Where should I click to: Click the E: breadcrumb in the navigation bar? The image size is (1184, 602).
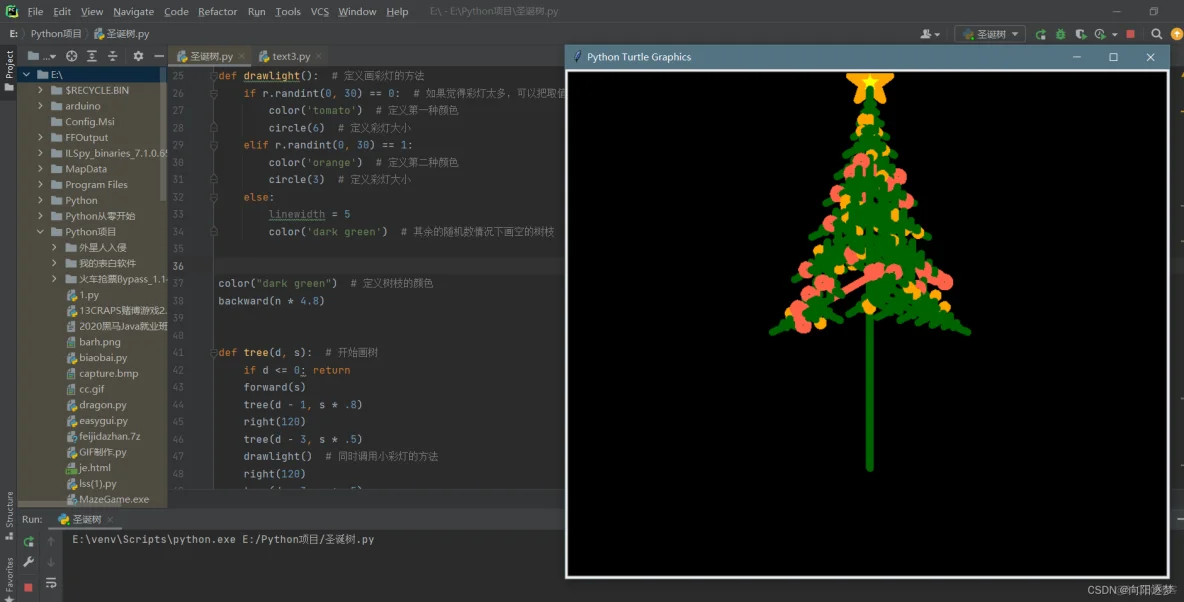(x=14, y=34)
